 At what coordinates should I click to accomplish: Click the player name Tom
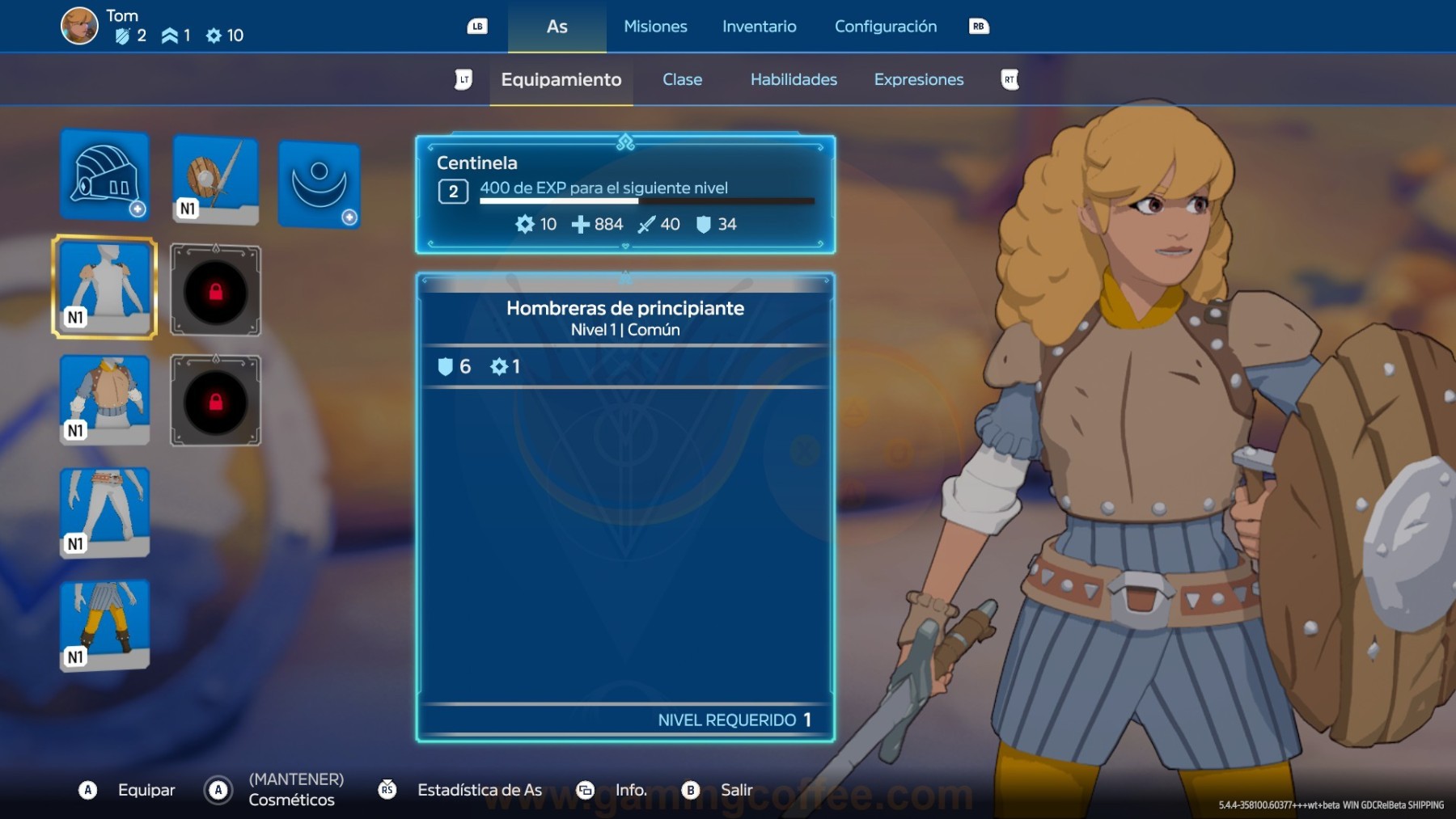(x=122, y=15)
